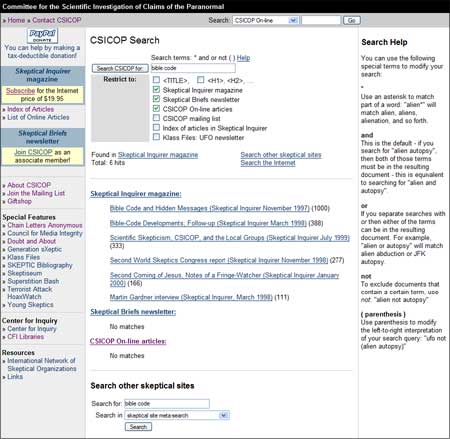Open Index of Articles sidebar link
The width and height of the screenshot is (450, 439).
30,109
